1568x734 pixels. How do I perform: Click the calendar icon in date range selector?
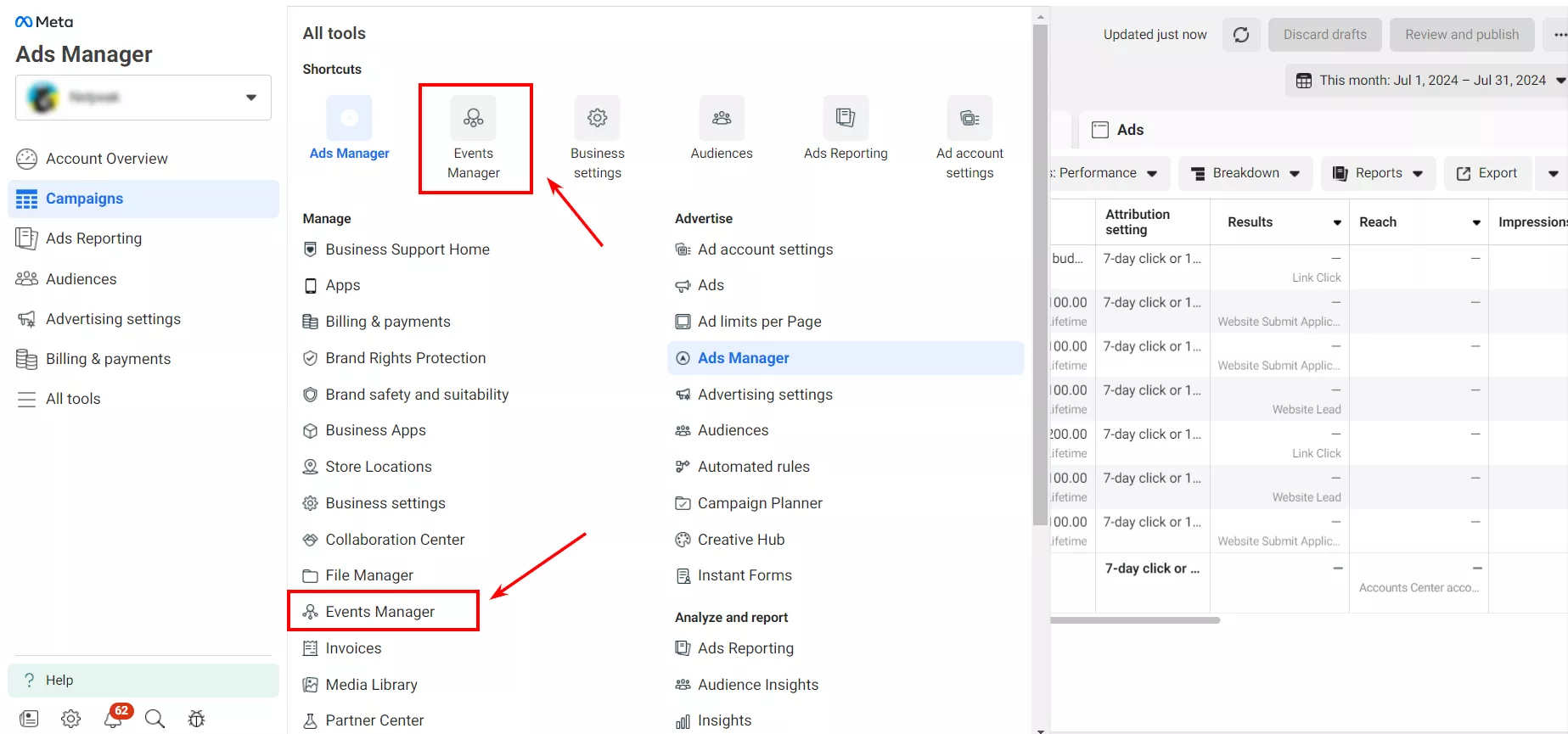tap(1304, 81)
